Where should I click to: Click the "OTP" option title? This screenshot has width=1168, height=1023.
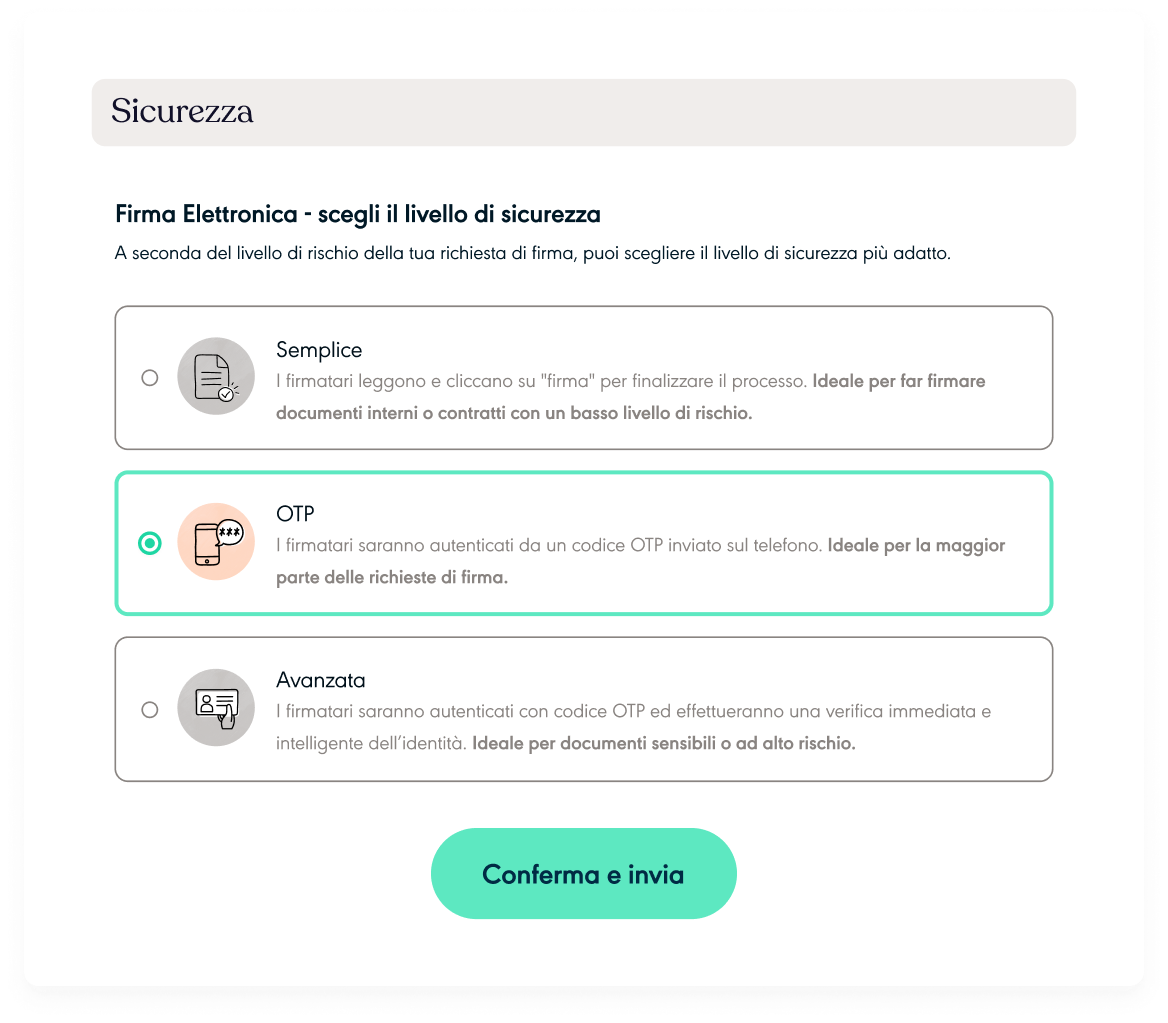coord(295,514)
